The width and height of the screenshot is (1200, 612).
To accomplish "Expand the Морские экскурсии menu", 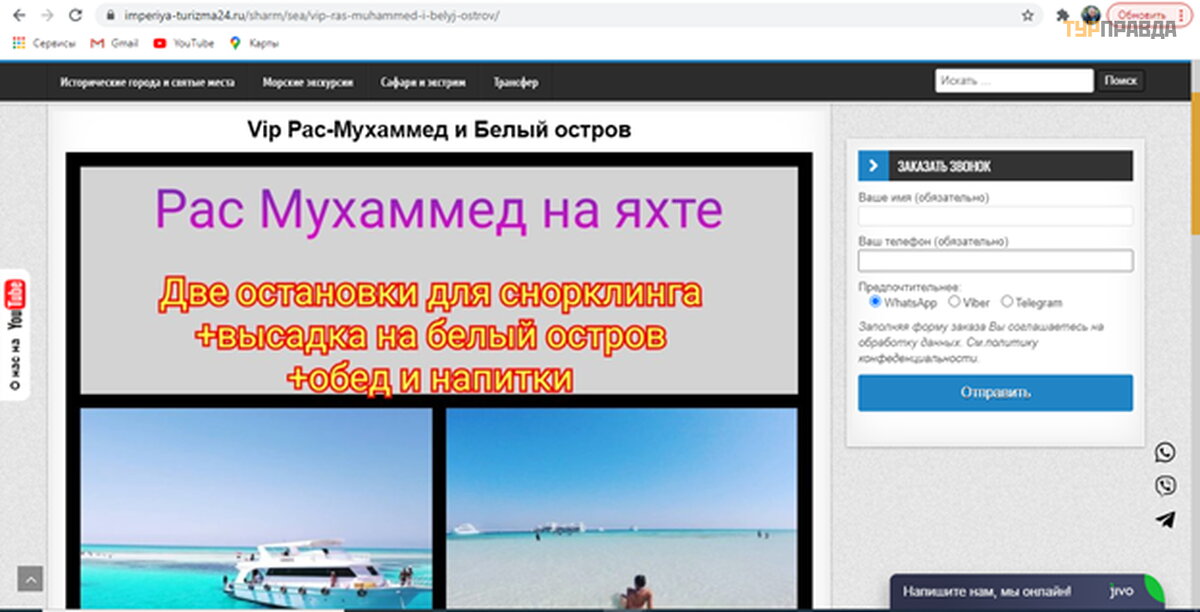I will click(307, 82).
